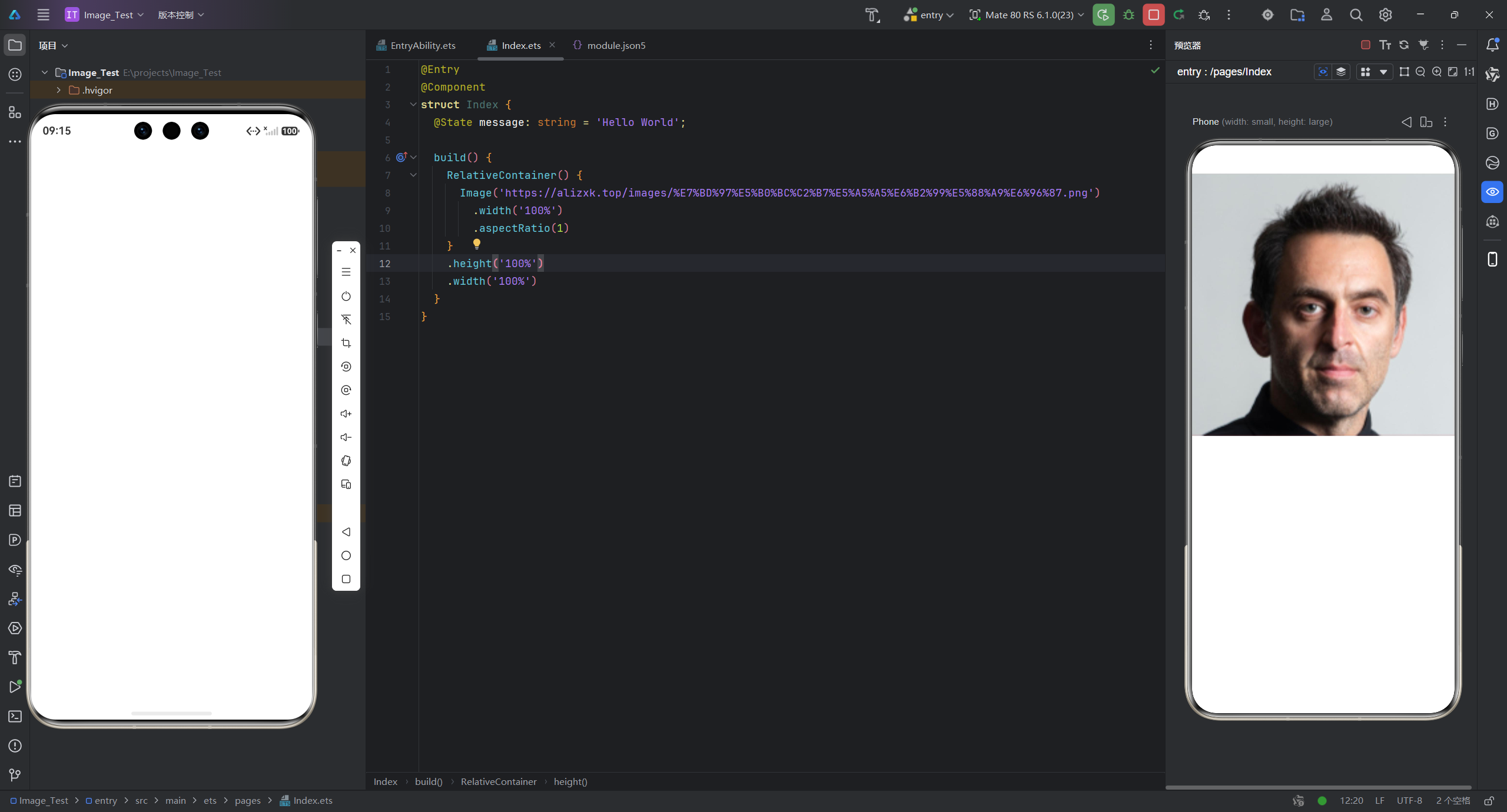Open the Mate 80 RS device dropdown
This screenshot has width=1507, height=812.
[1027, 15]
